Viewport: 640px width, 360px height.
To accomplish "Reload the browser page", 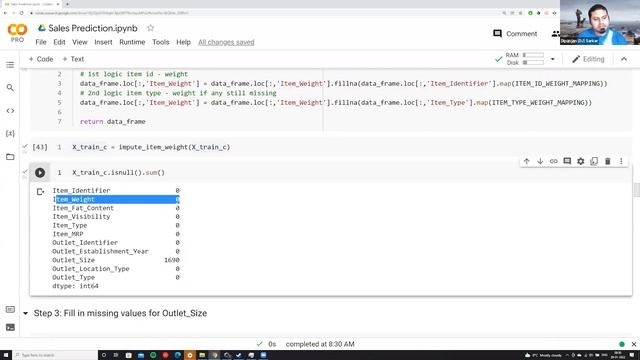I will [22, 13].
